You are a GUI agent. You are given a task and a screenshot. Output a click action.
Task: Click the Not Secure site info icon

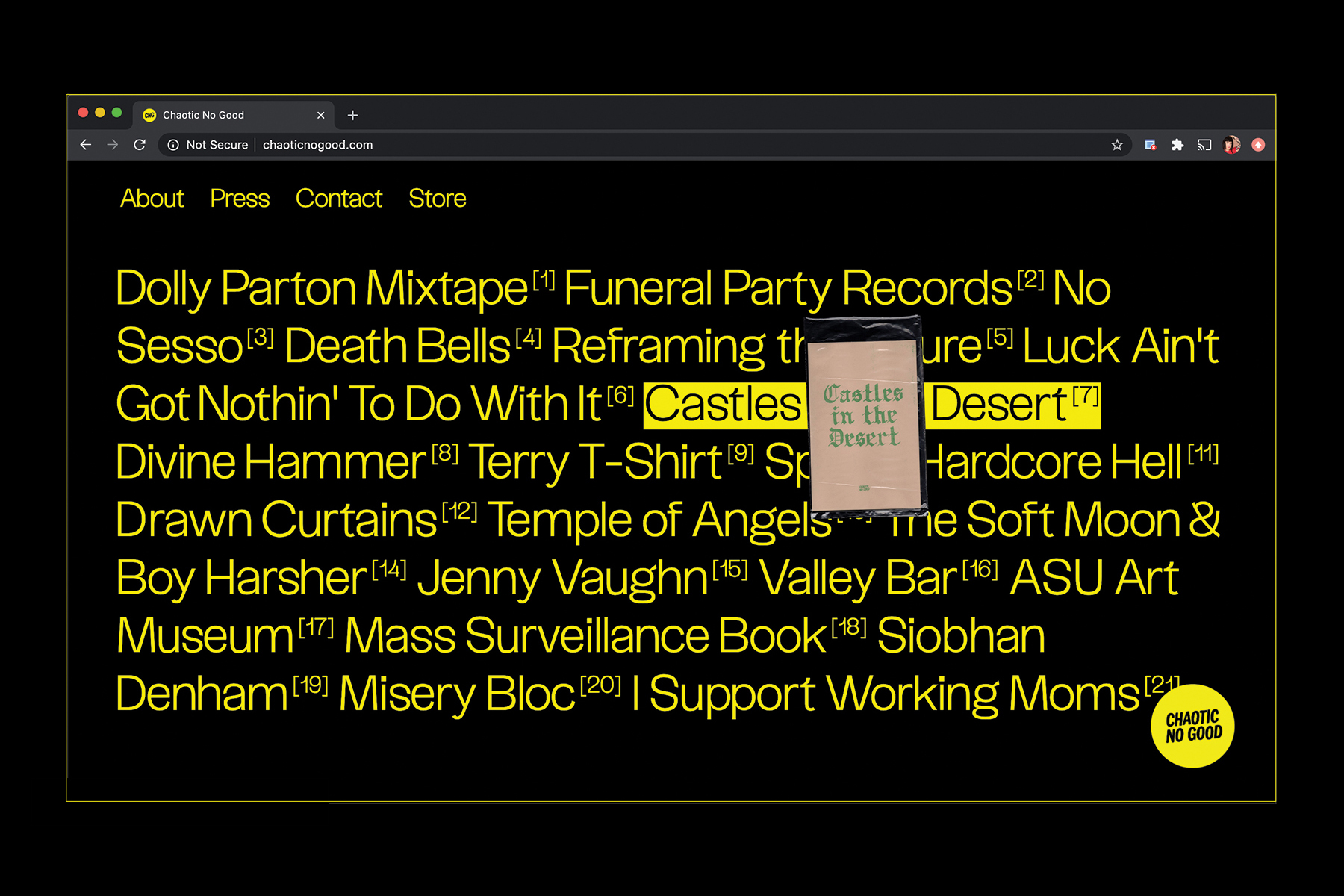173,145
